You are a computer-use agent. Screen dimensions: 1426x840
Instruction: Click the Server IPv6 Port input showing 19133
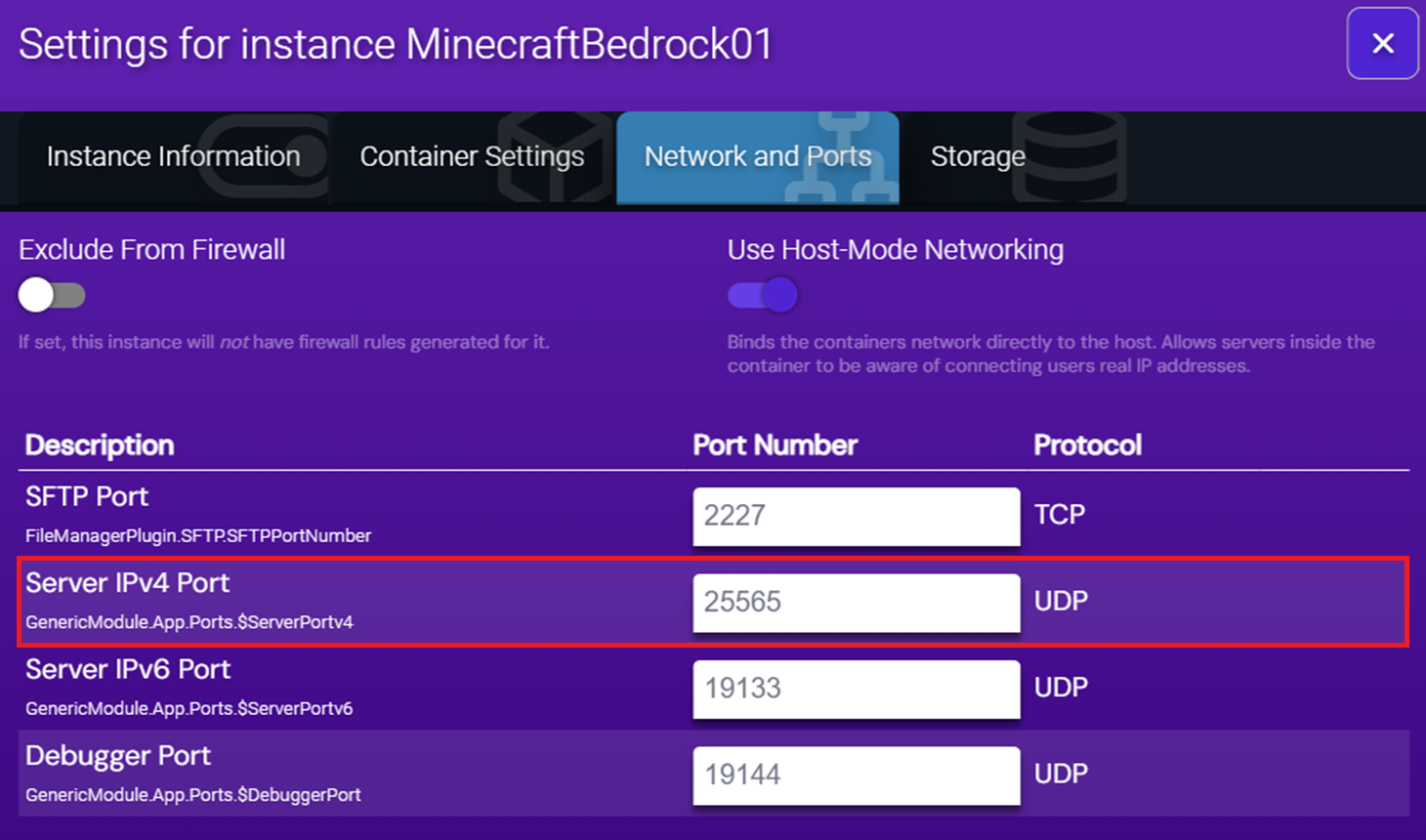pyautogui.click(x=856, y=690)
